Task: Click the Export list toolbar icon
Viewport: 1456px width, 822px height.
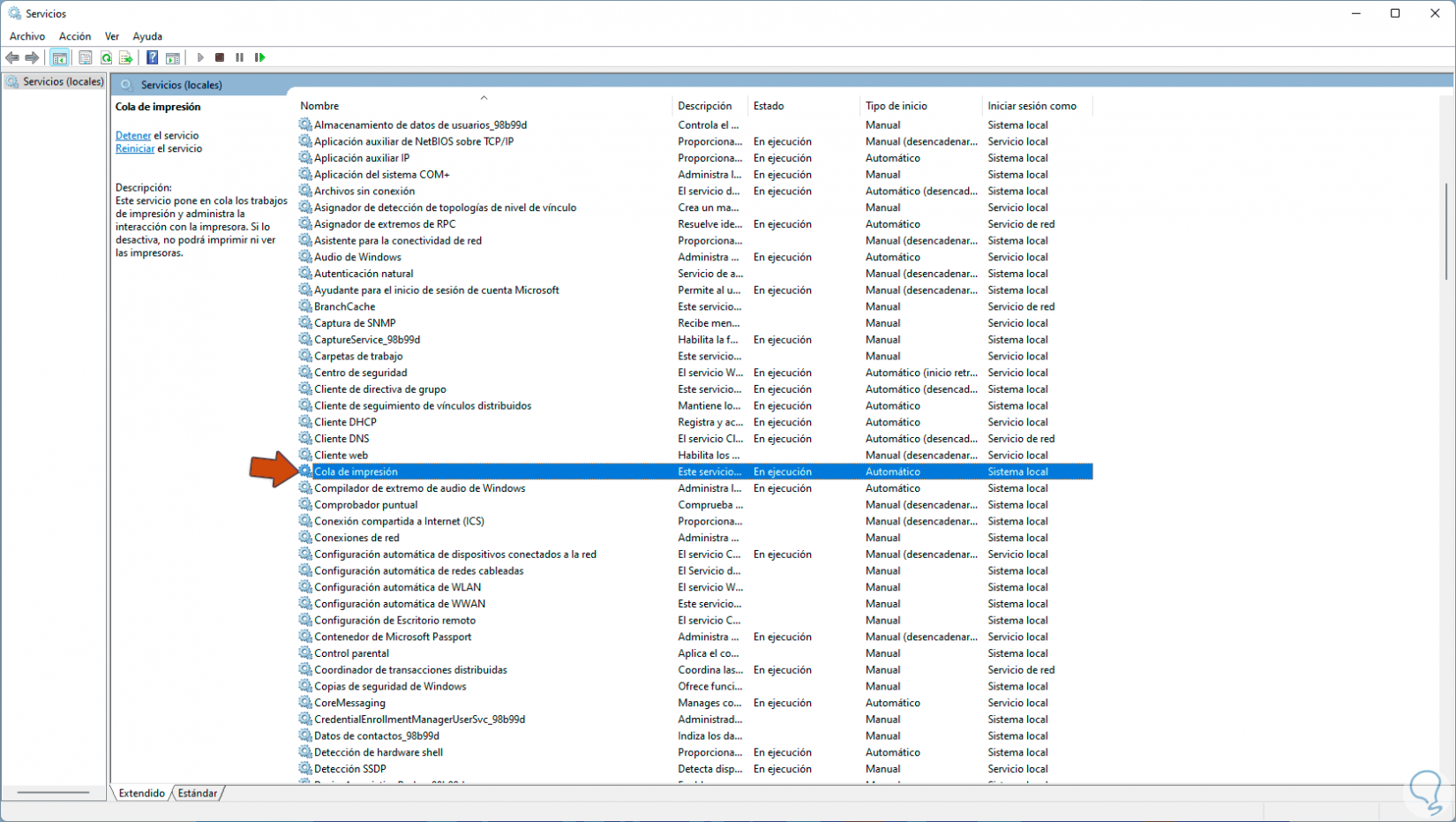Action: 126,57
